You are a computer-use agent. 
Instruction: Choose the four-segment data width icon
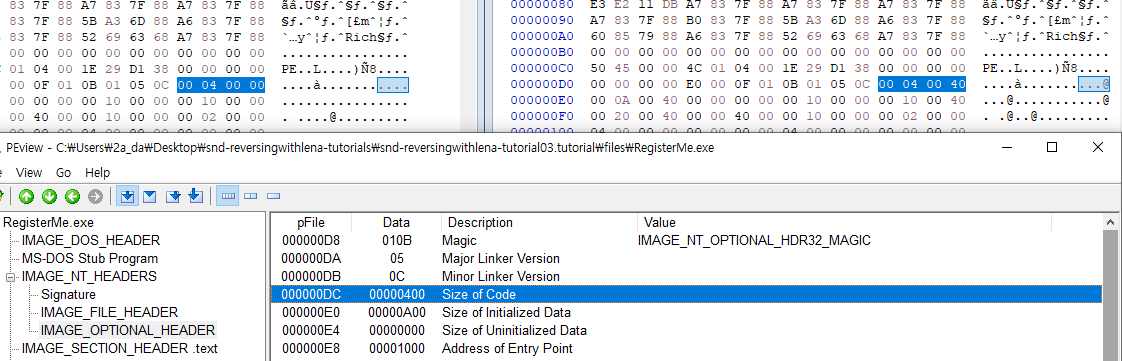(x=228, y=196)
